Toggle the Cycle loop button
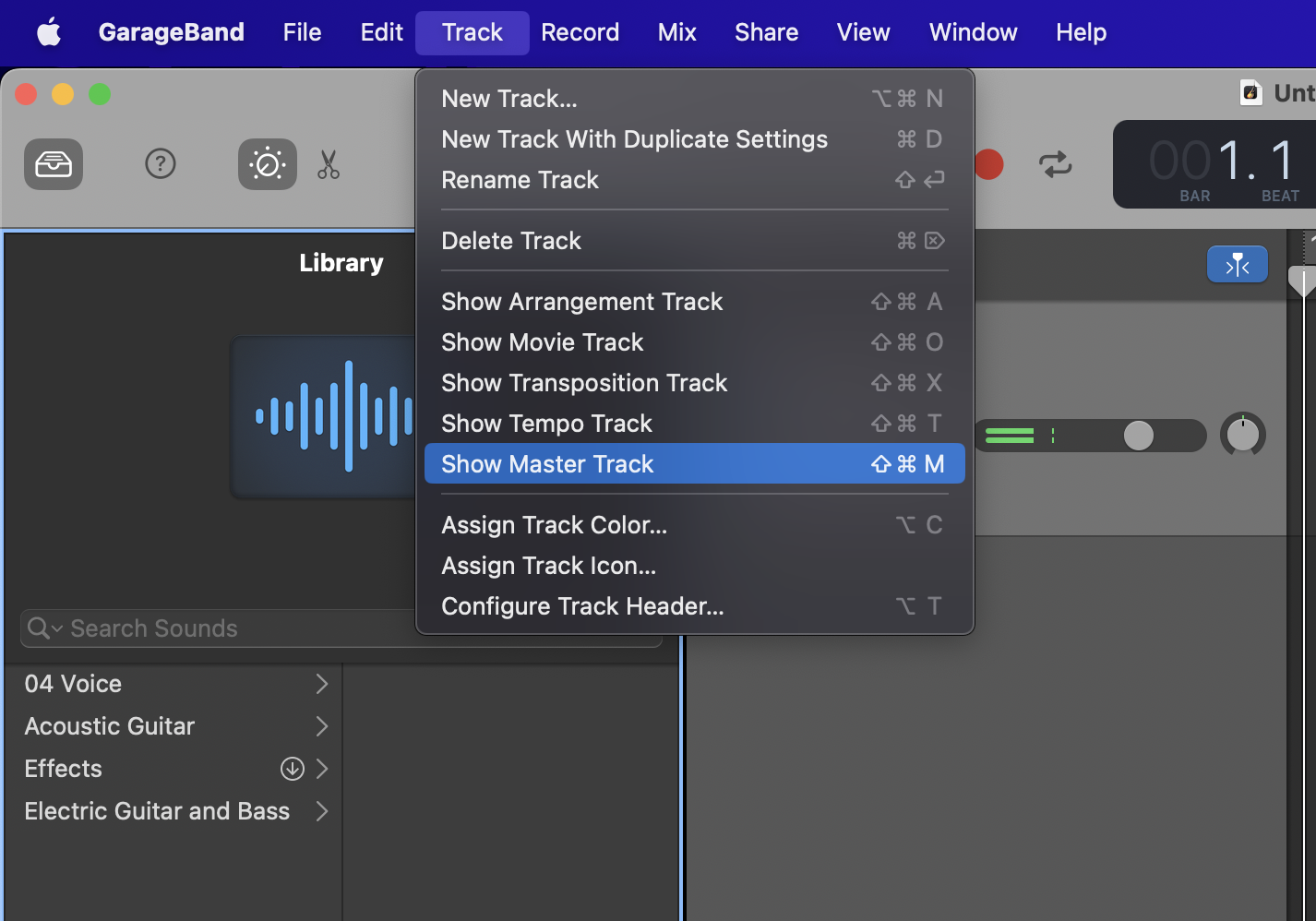Screen dimensions: 1316x921 (1055, 164)
